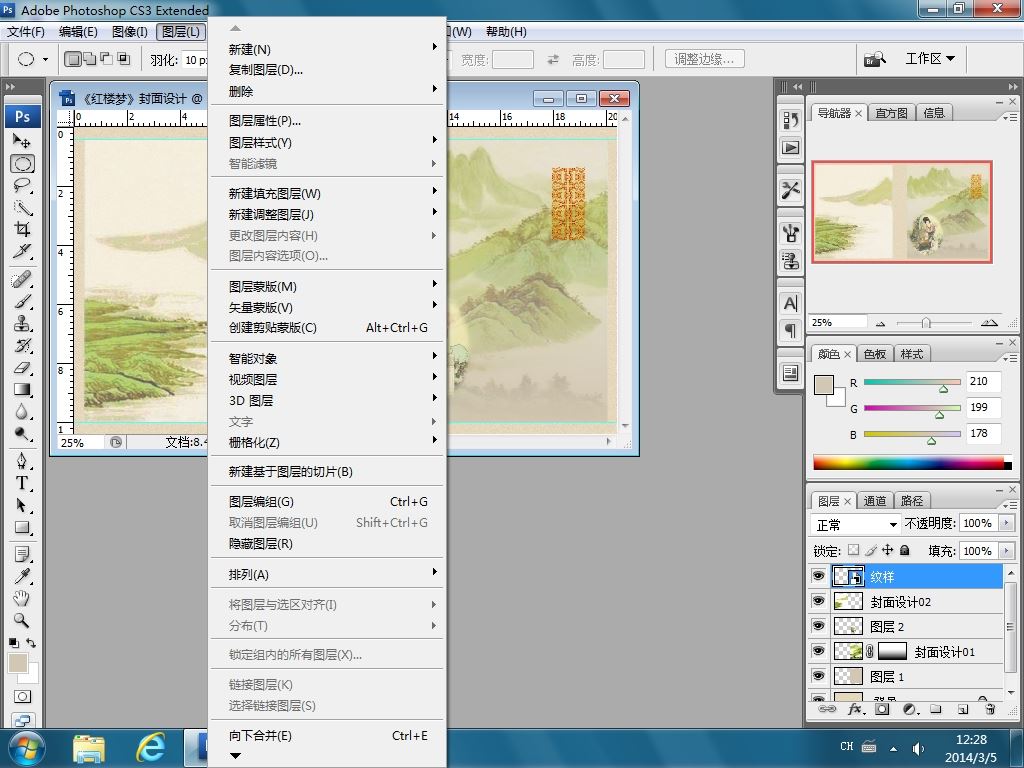Open the 文件(F) menu
The height and width of the screenshot is (768, 1024).
click(x=25, y=31)
